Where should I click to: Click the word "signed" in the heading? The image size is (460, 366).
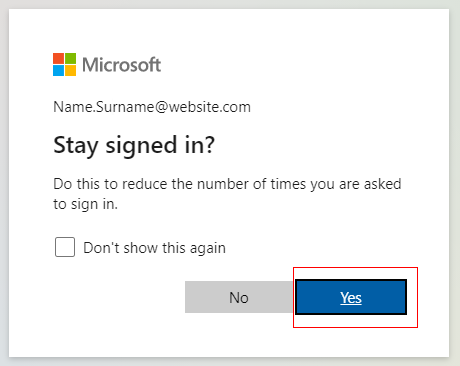(x=141, y=146)
